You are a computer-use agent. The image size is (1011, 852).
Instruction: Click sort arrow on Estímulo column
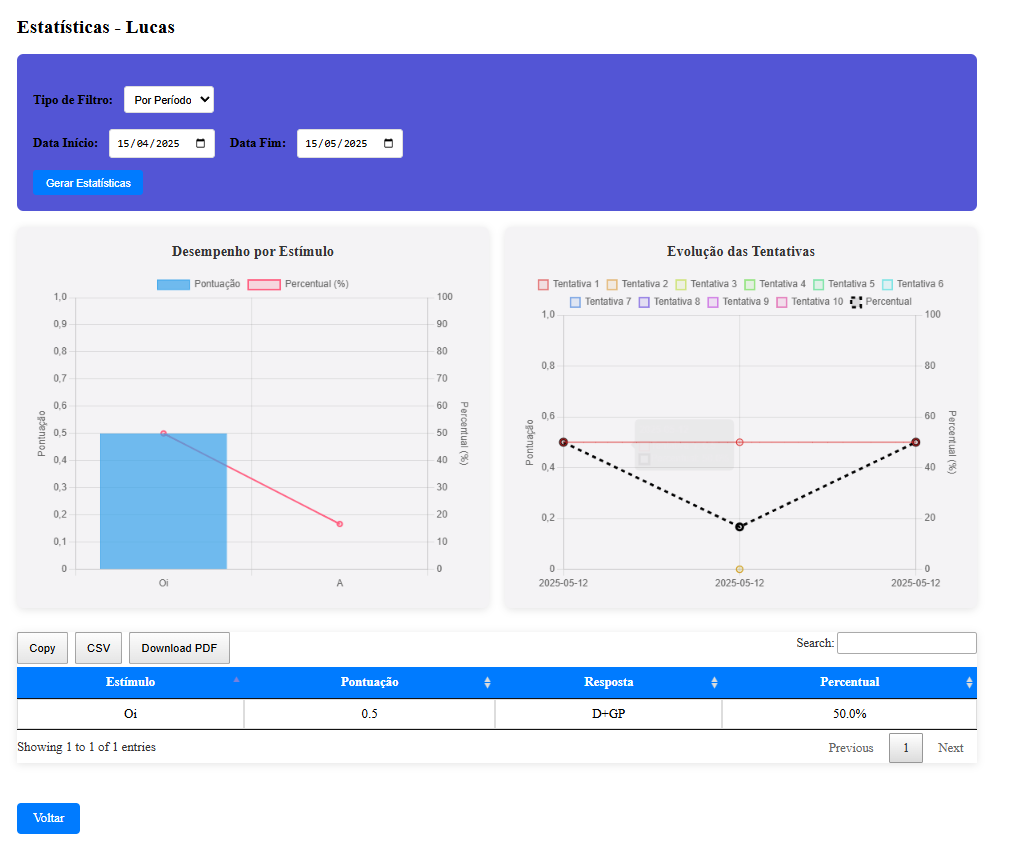click(x=237, y=681)
